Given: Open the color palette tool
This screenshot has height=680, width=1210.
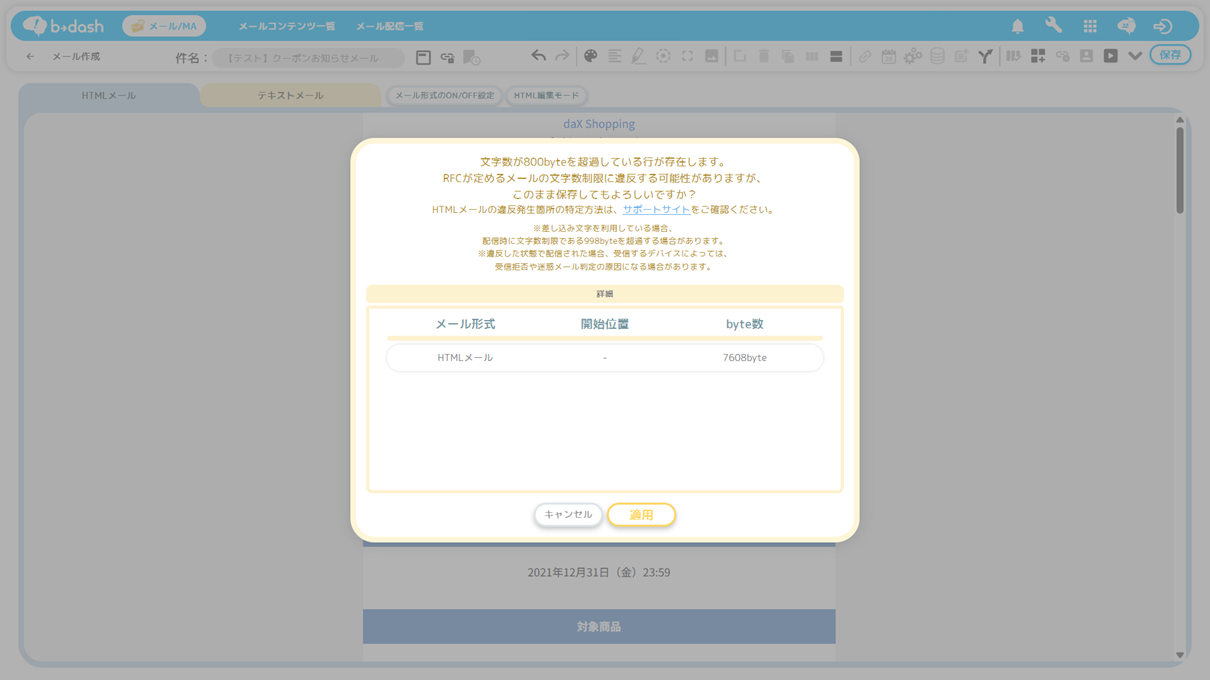Looking at the screenshot, I should [x=590, y=57].
